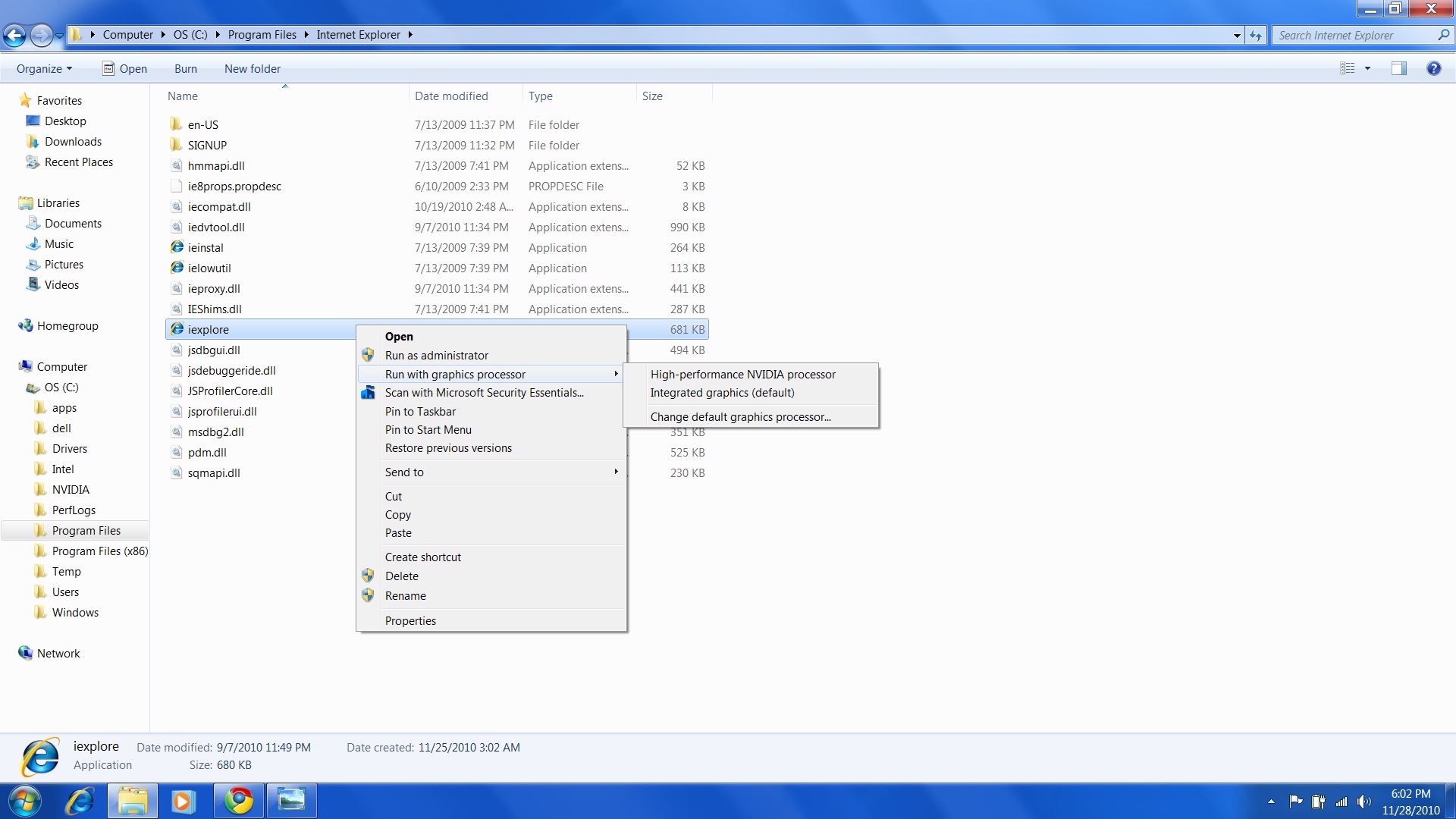Screen dimensions: 1456x819
Task: Click the Help question mark icon
Action: coord(1433,68)
